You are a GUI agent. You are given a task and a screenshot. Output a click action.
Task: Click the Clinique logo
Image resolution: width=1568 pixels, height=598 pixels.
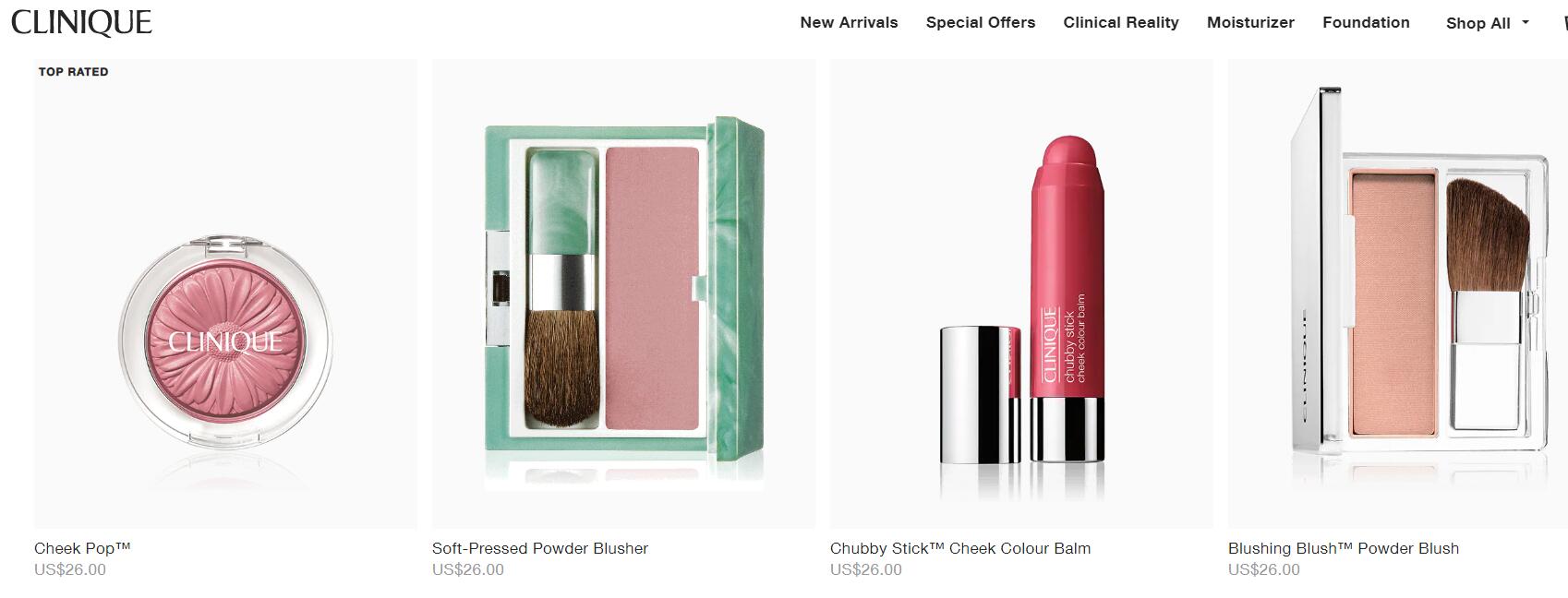(81, 22)
